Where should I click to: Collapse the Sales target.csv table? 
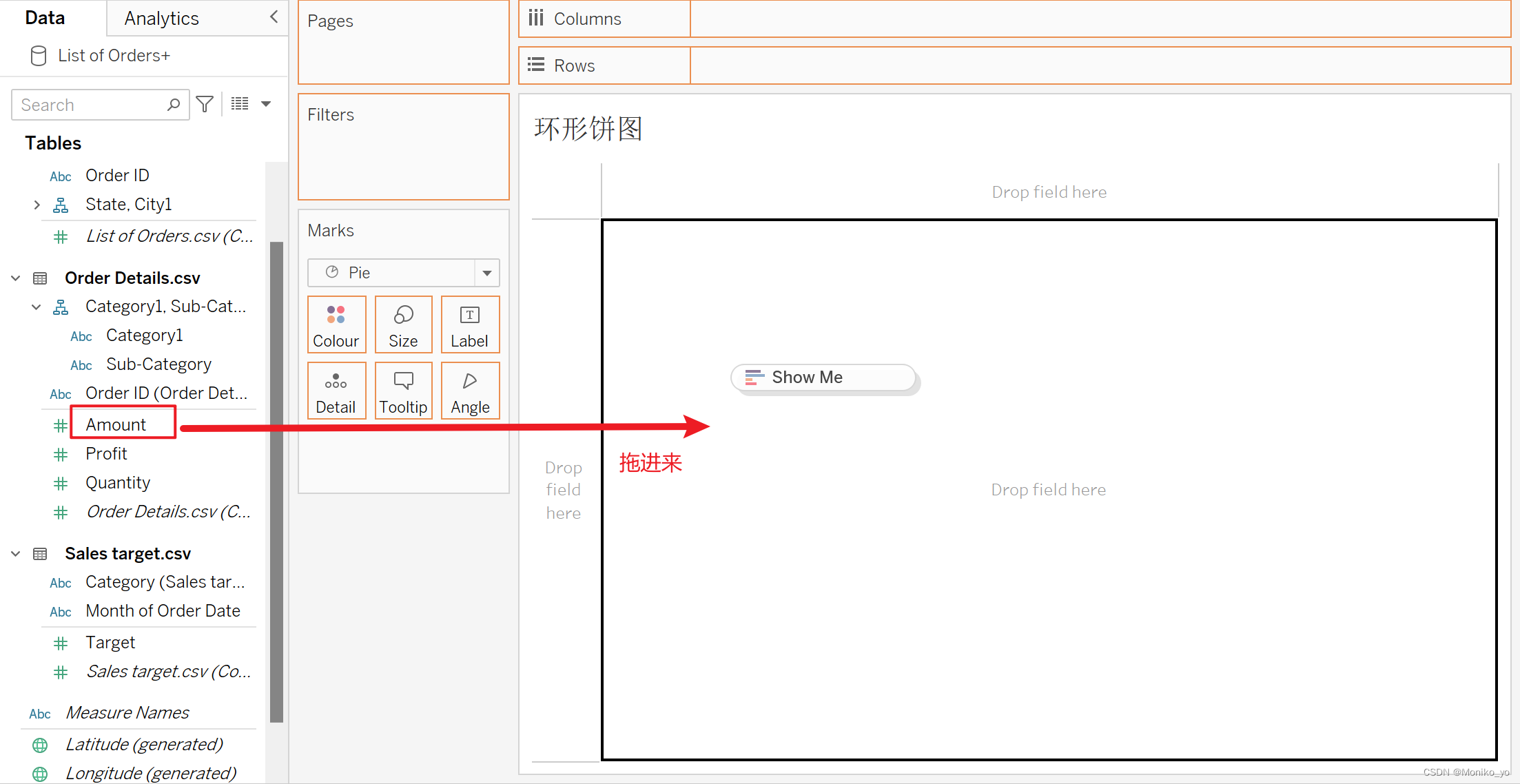(16, 554)
